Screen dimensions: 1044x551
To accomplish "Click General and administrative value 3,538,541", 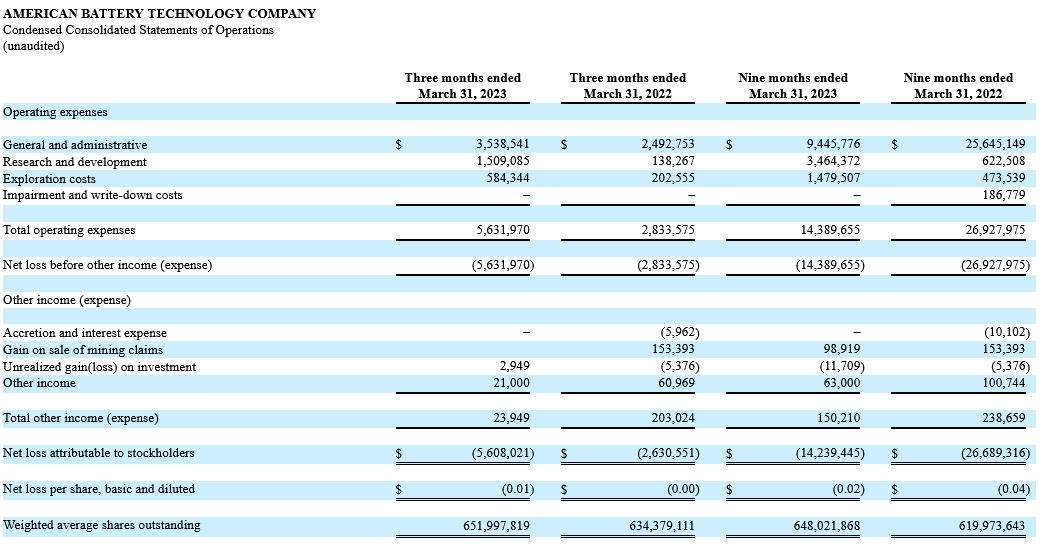I will coord(503,144).
